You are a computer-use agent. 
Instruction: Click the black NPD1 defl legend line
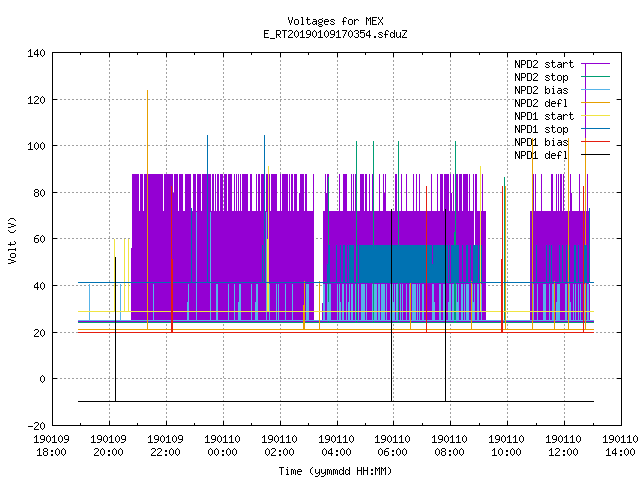tap(596, 155)
